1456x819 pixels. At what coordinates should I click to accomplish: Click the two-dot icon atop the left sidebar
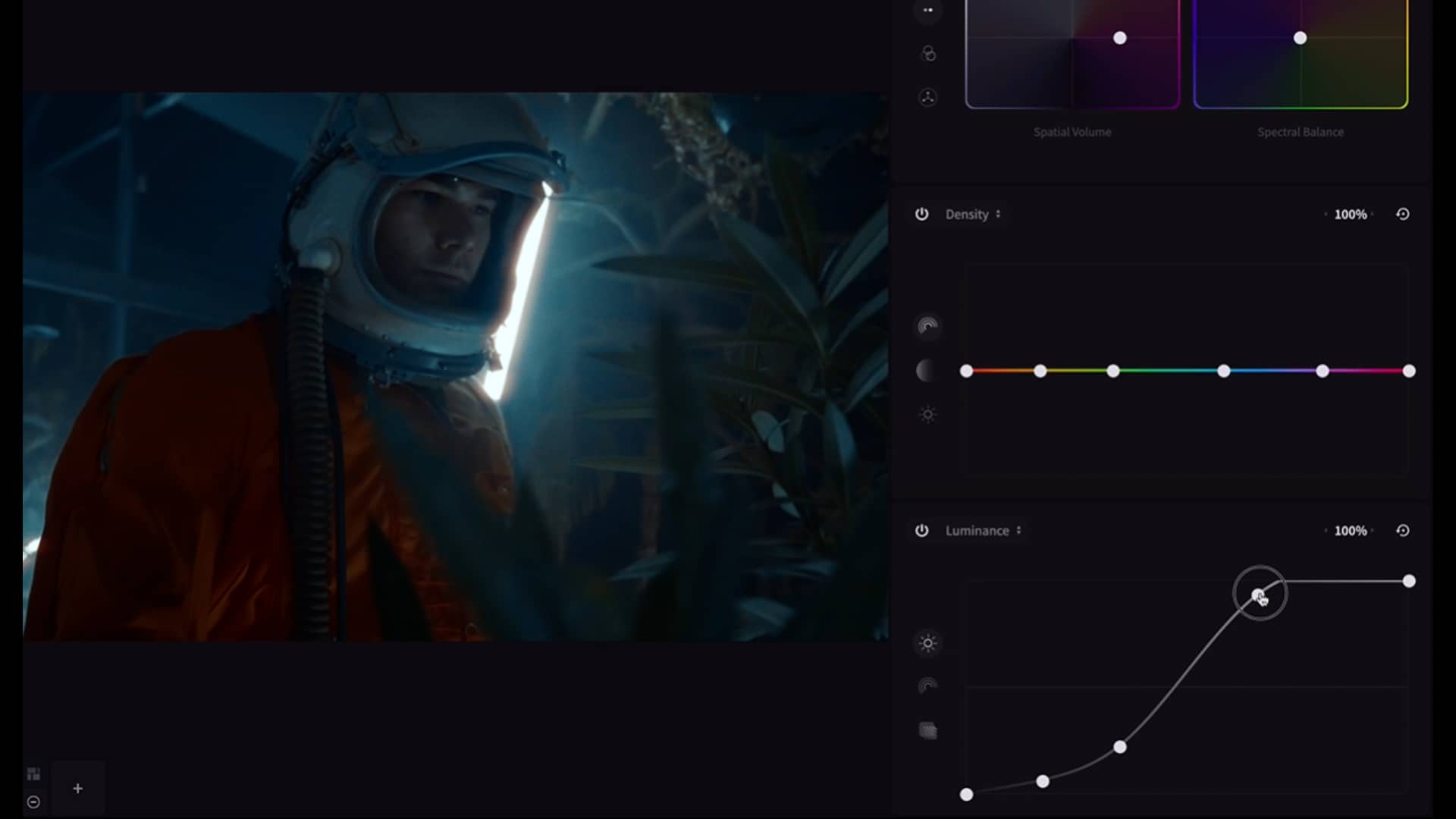tap(928, 11)
